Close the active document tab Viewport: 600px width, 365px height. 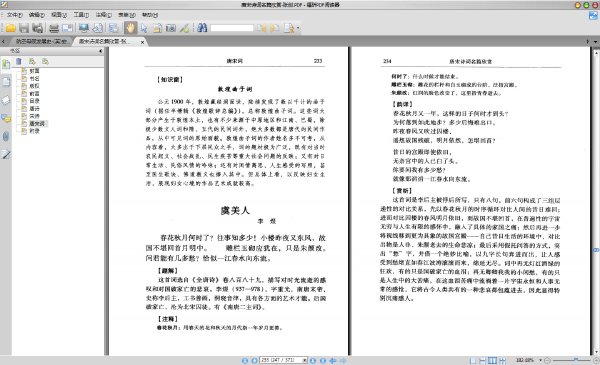(142, 42)
